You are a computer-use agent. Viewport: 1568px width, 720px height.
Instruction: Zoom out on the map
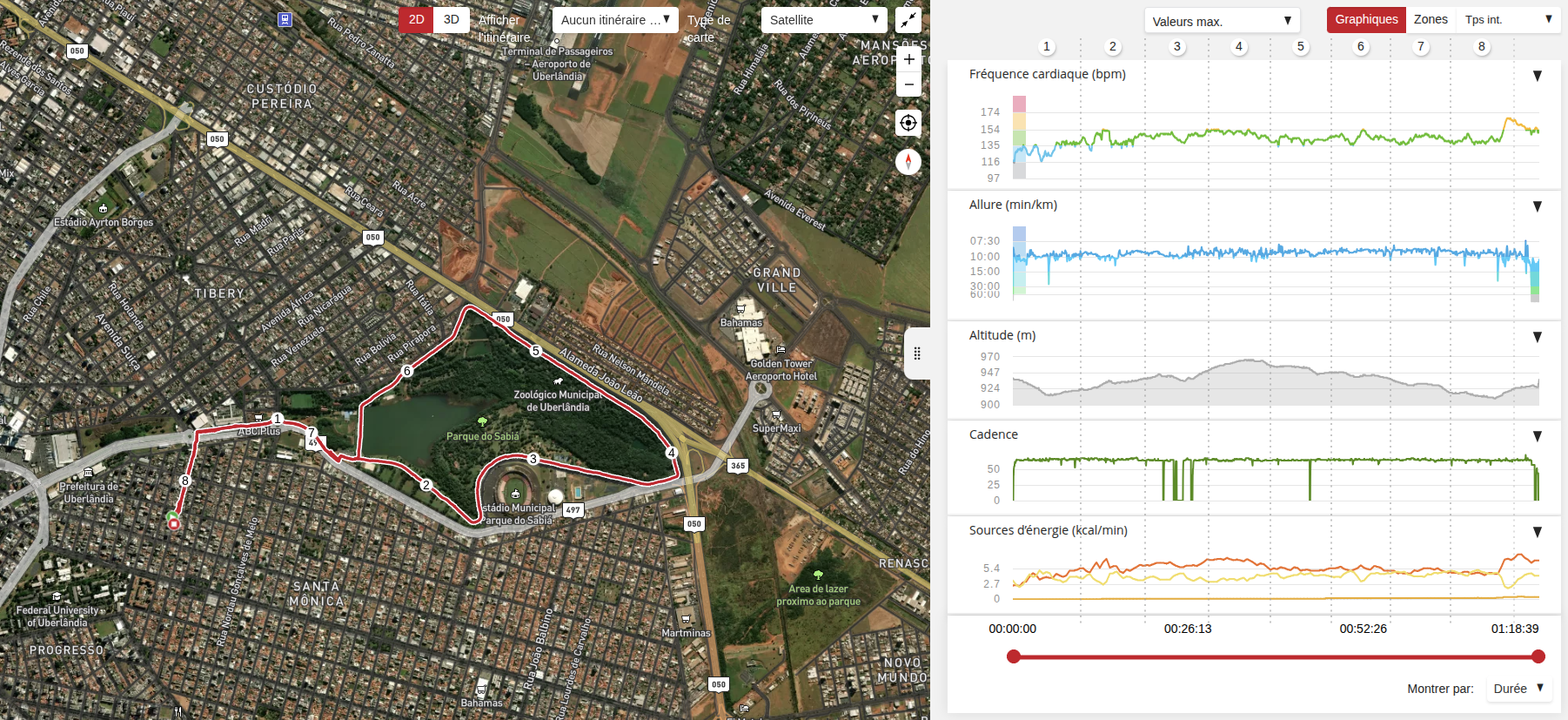(908, 84)
